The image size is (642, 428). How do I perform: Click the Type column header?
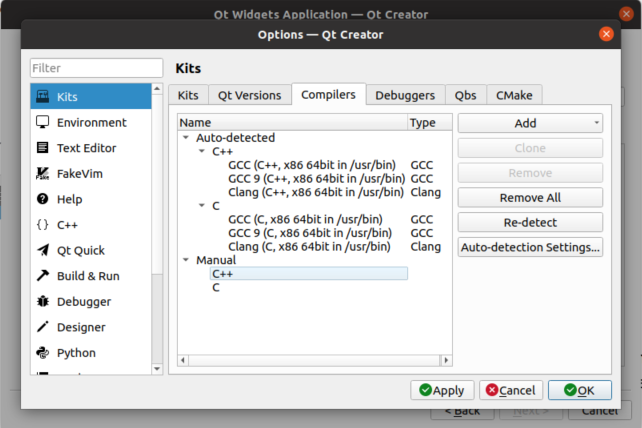(430, 122)
